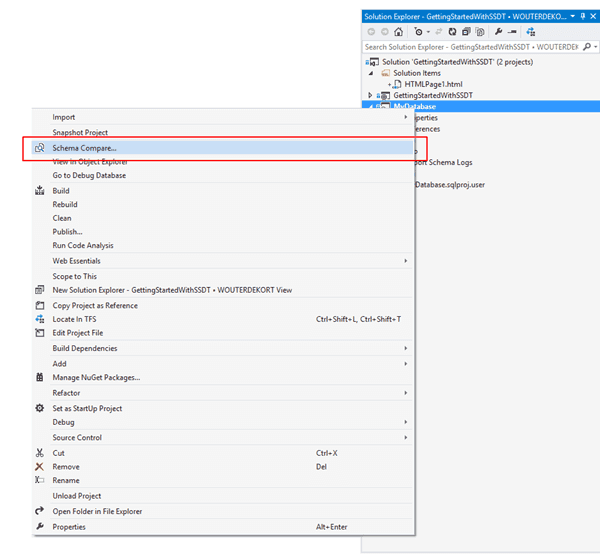Click the Sync with Active Document icon
The height and width of the screenshot is (558, 600).
pos(439,32)
